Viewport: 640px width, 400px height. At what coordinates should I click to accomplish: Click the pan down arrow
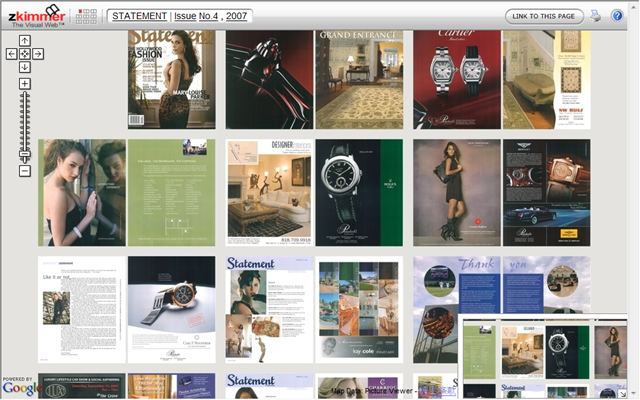point(25,67)
